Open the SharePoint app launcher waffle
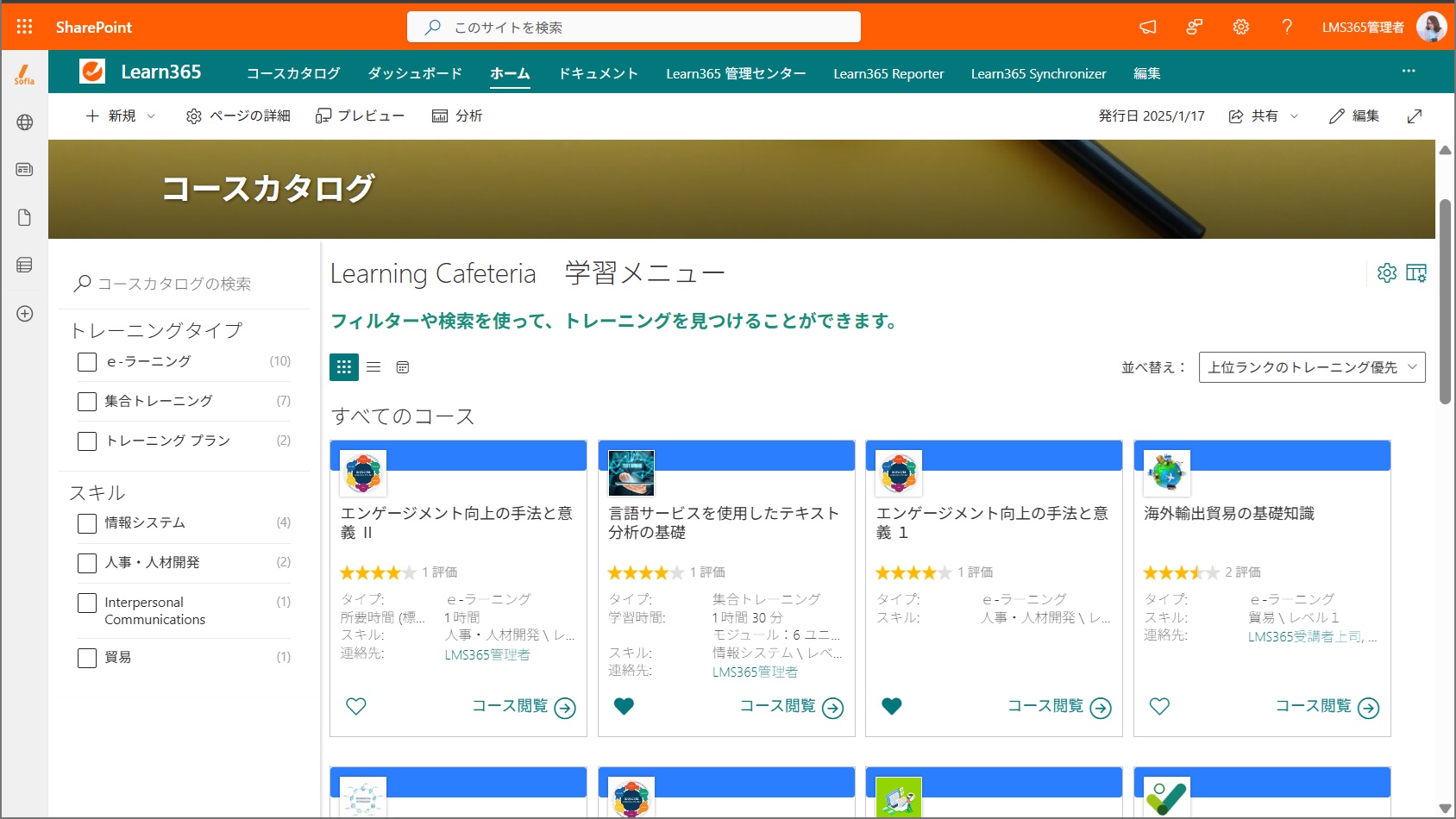The width and height of the screenshot is (1456, 819). coord(24,27)
